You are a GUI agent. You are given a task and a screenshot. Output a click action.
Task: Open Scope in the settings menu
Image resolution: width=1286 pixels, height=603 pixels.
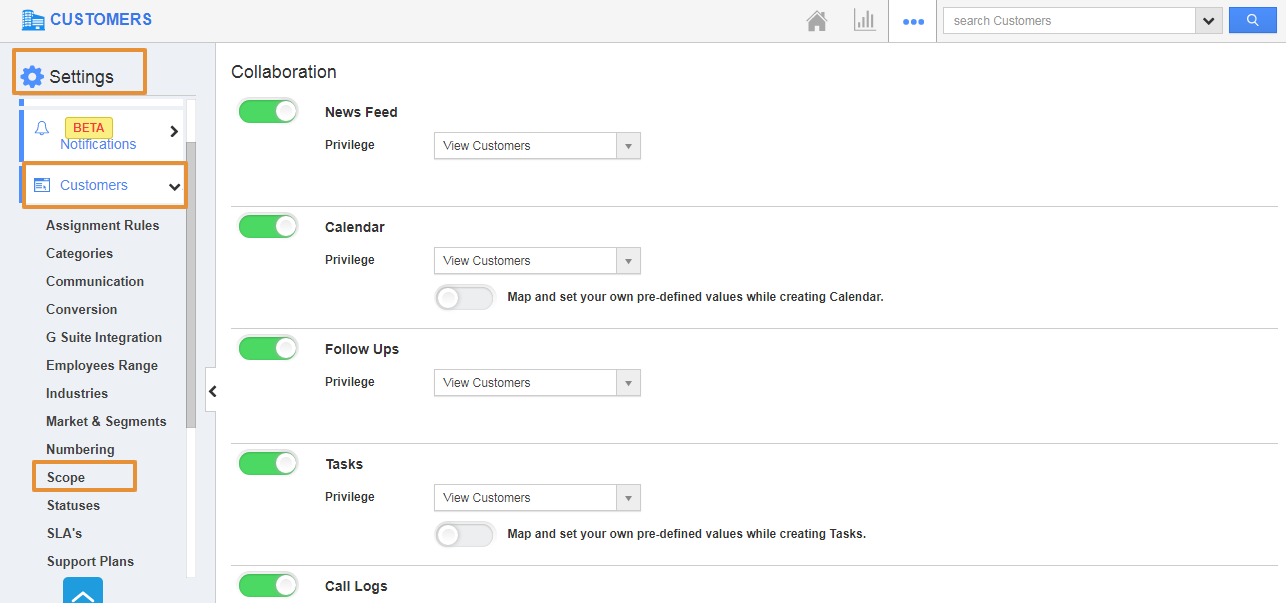(x=66, y=478)
